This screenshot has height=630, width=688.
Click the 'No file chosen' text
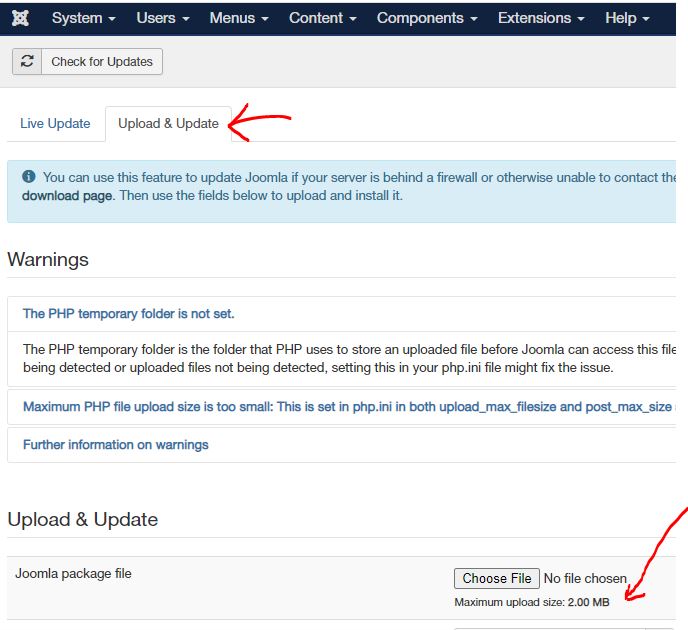(585, 579)
